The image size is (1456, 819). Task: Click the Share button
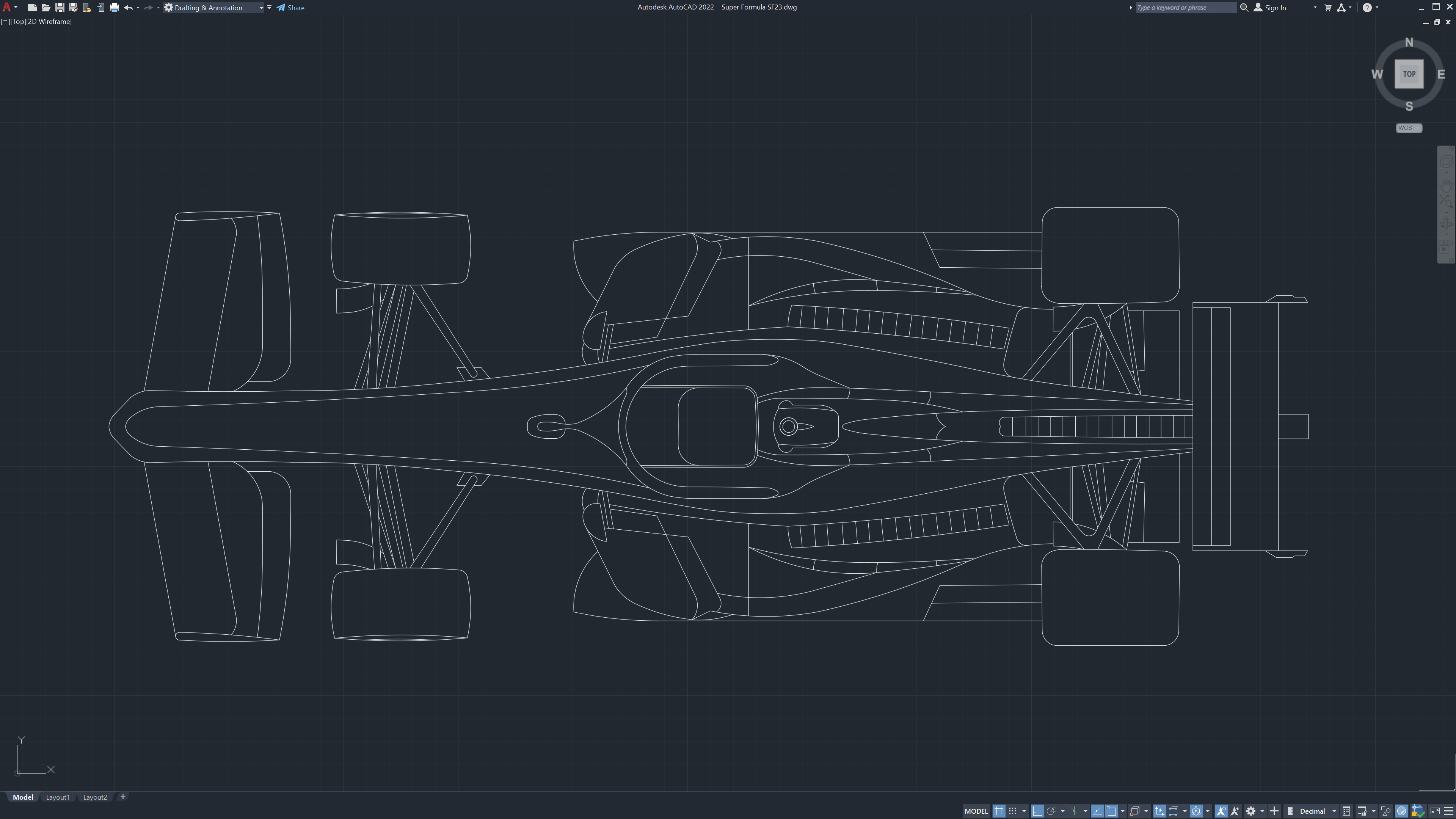point(290,8)
